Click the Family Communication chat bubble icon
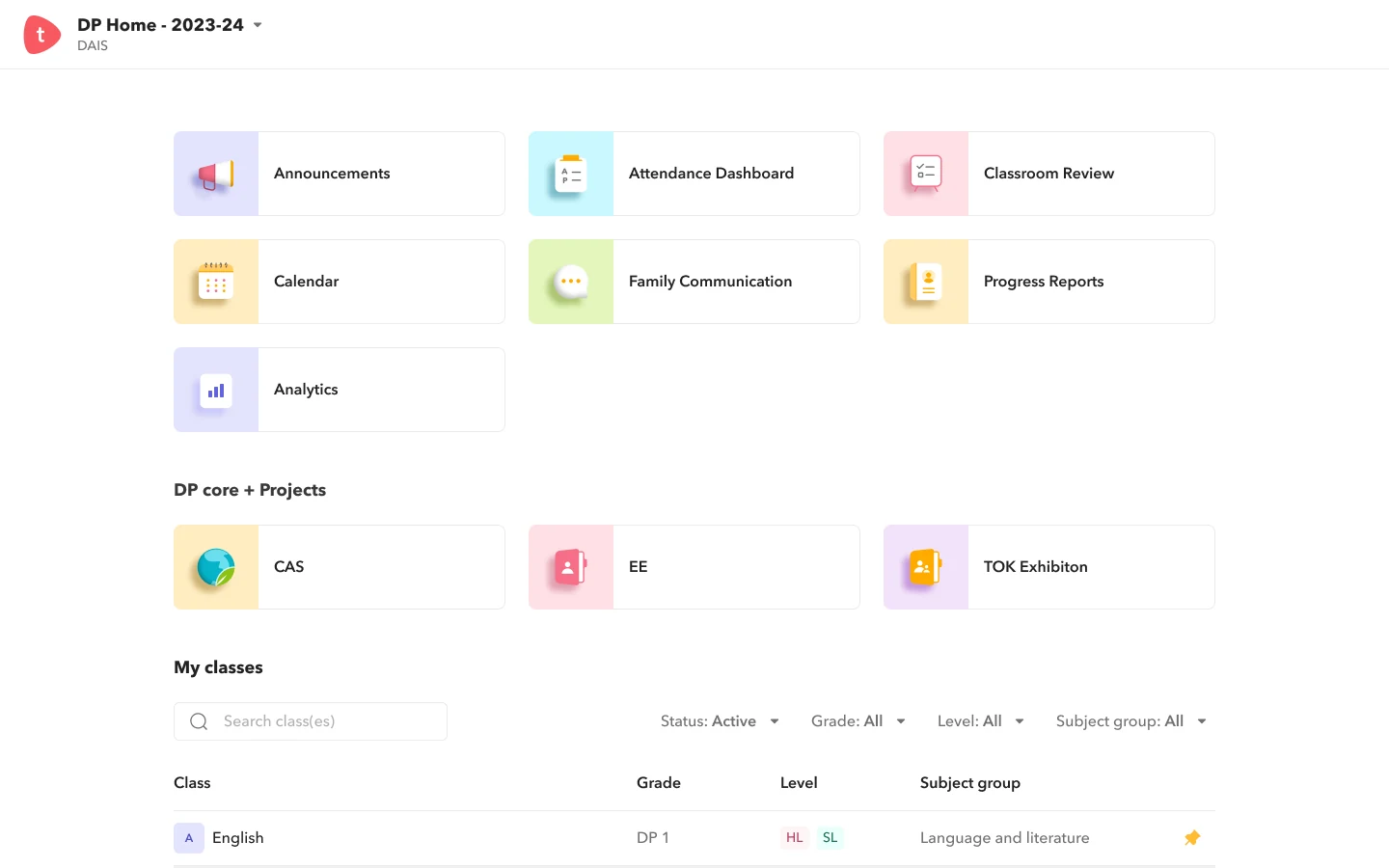 [x=571, y=282]
